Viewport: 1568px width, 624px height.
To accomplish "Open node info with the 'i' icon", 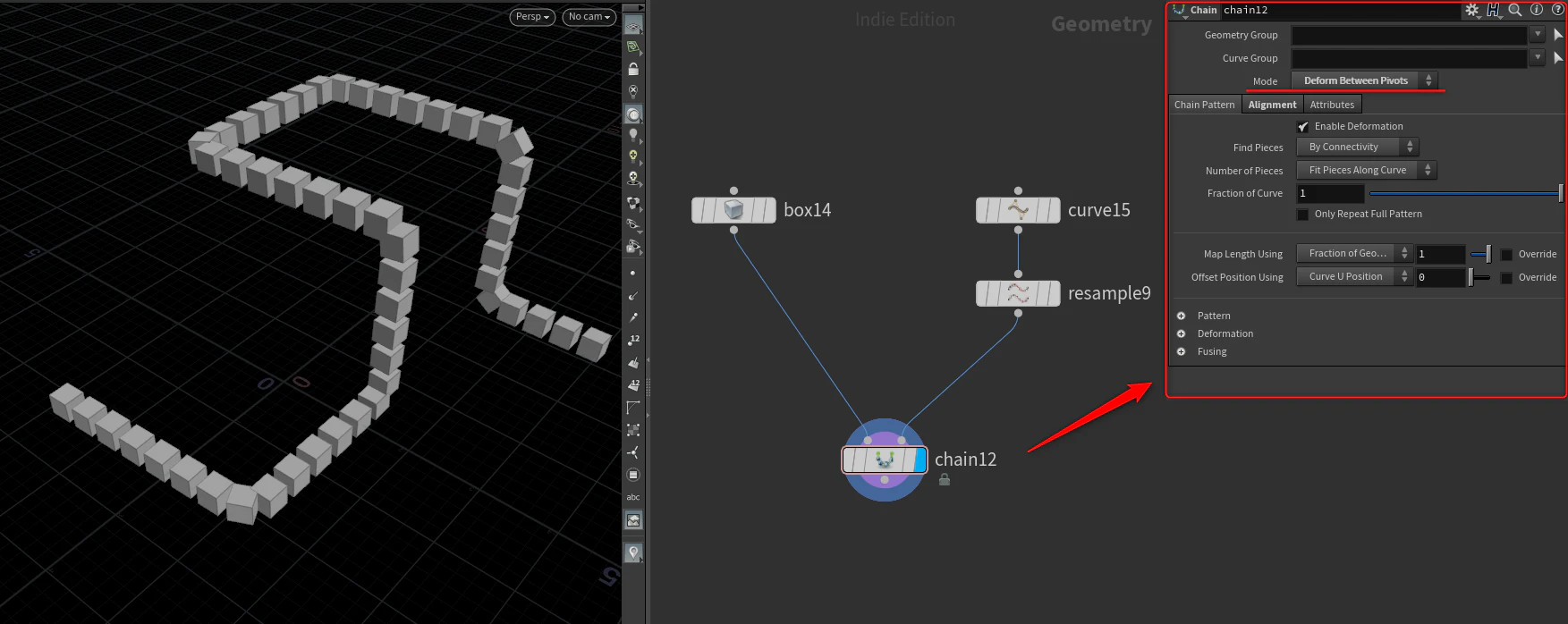I will pos(1537,10).
